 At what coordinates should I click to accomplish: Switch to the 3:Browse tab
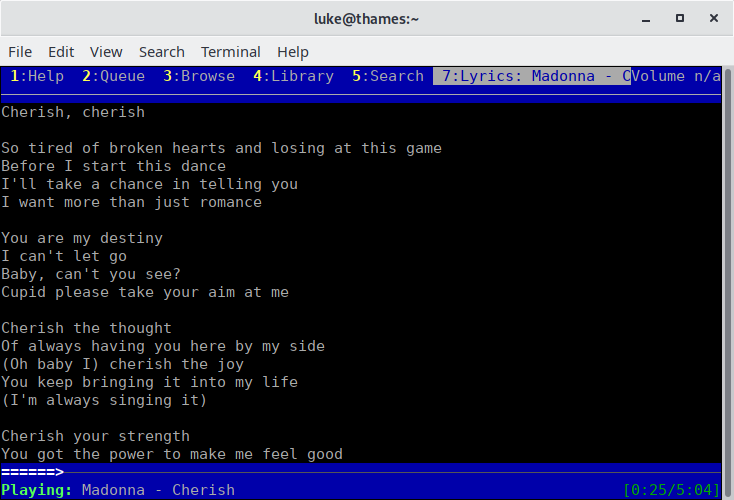click(199, 76)
